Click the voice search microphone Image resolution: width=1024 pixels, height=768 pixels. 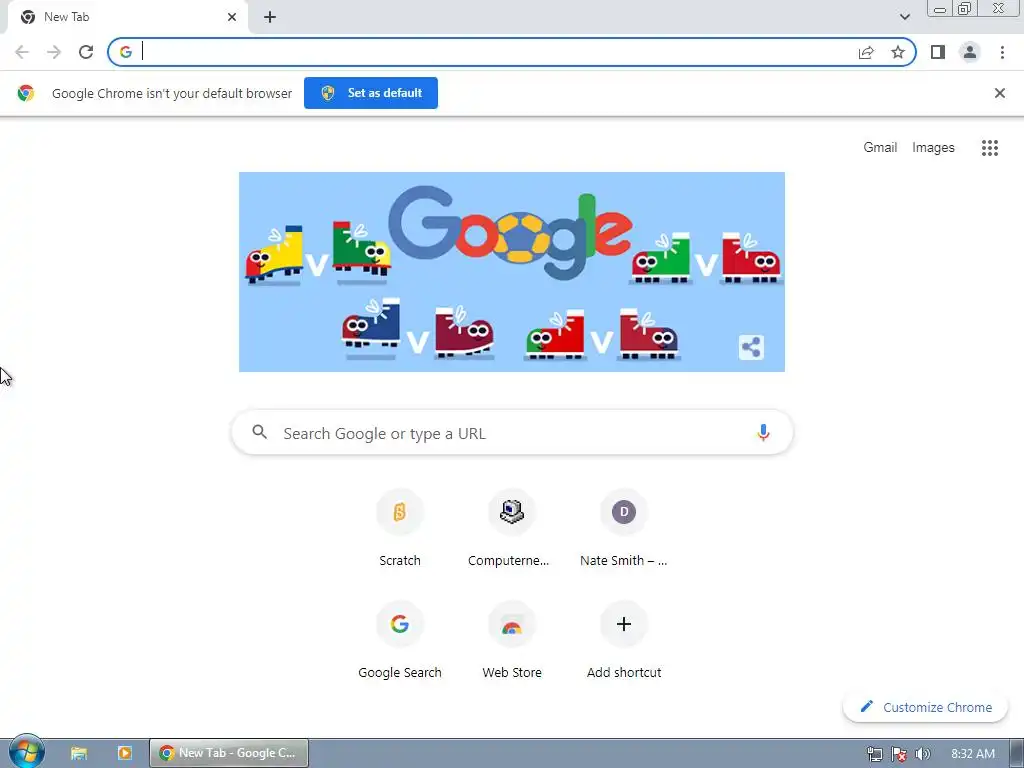tap(763, 432)
